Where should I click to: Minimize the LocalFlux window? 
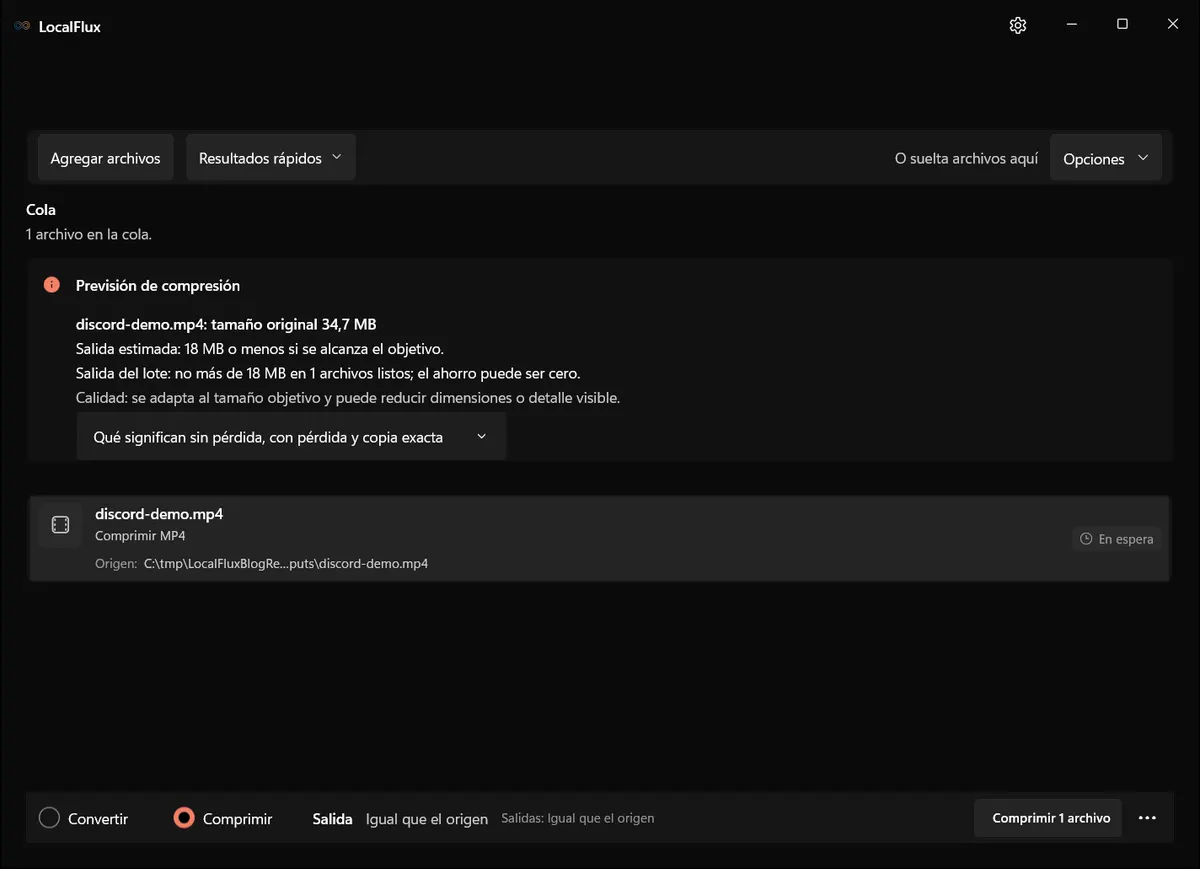[1071, 25]
